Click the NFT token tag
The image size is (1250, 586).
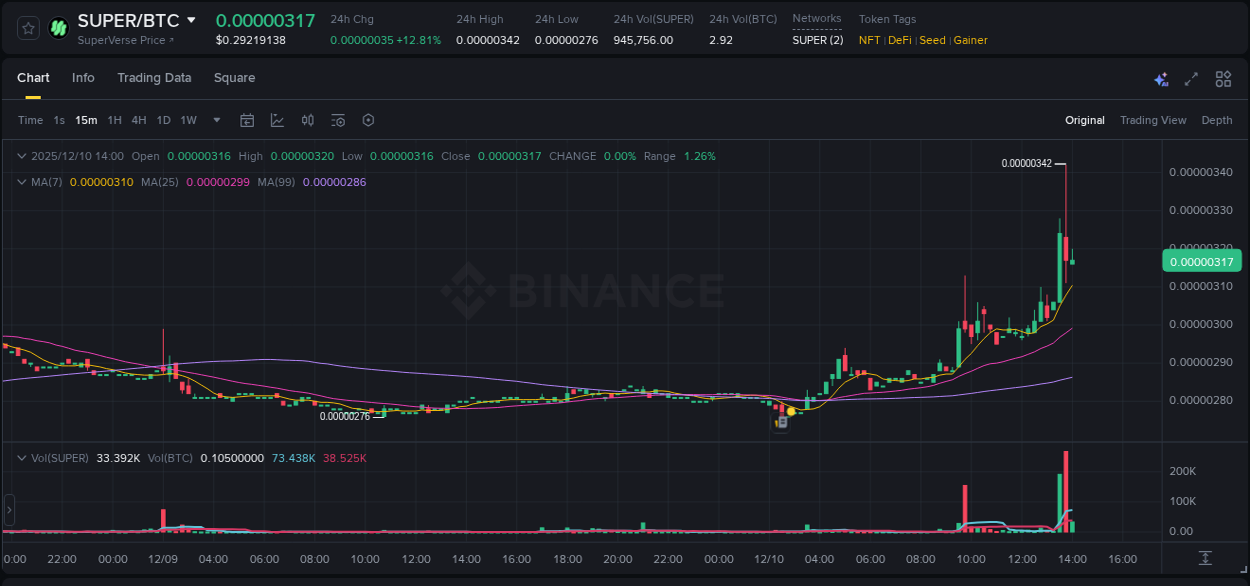867,40
